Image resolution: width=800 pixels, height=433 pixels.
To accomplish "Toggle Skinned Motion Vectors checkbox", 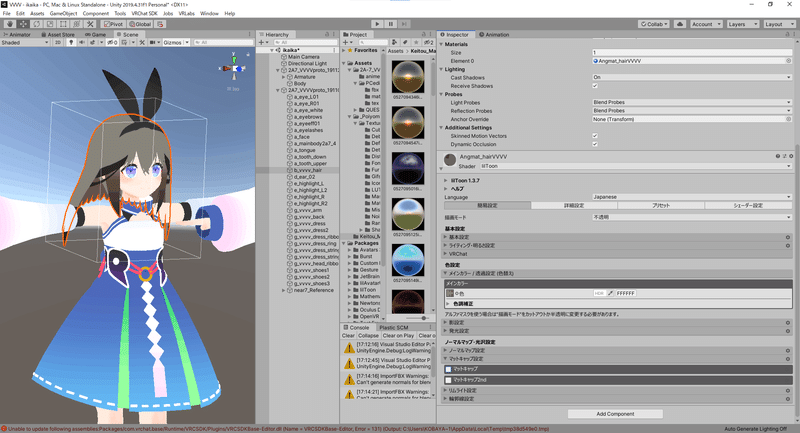I will [595, 136].
